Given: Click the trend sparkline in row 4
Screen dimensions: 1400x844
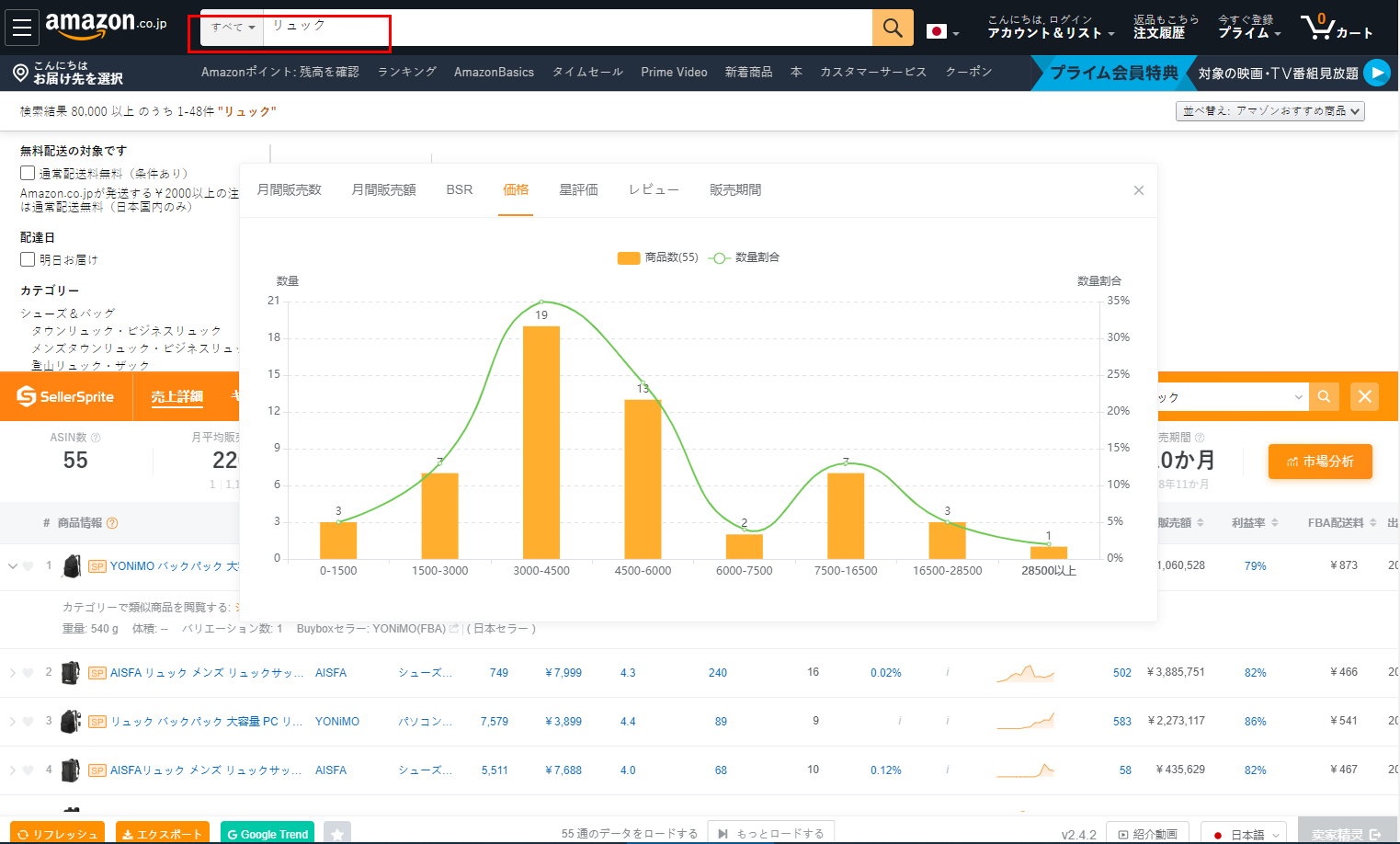Looking at the screenshot, I should (1025, 770).
